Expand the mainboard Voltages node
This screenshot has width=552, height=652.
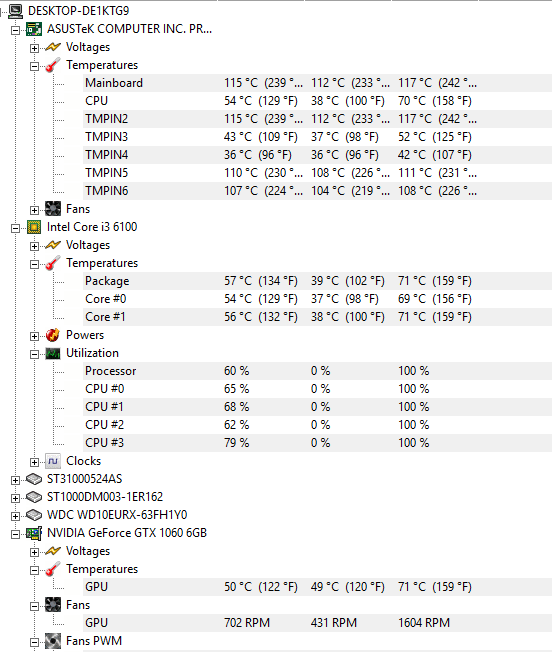[34, 48]
